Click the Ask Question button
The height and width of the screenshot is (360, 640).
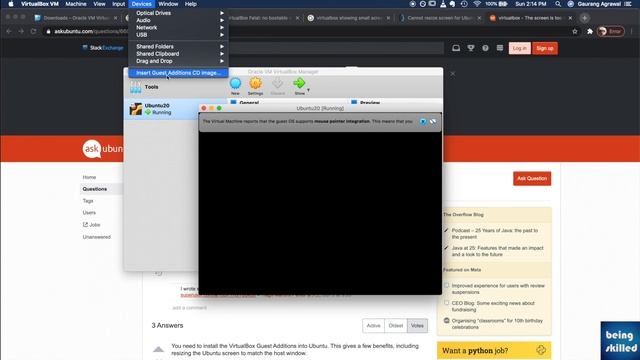point(532,178)
